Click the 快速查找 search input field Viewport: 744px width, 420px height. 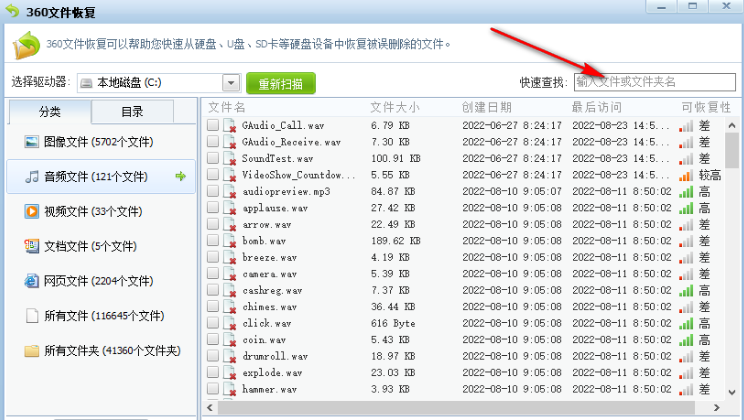pyautogui.click(x=653, y=82)
